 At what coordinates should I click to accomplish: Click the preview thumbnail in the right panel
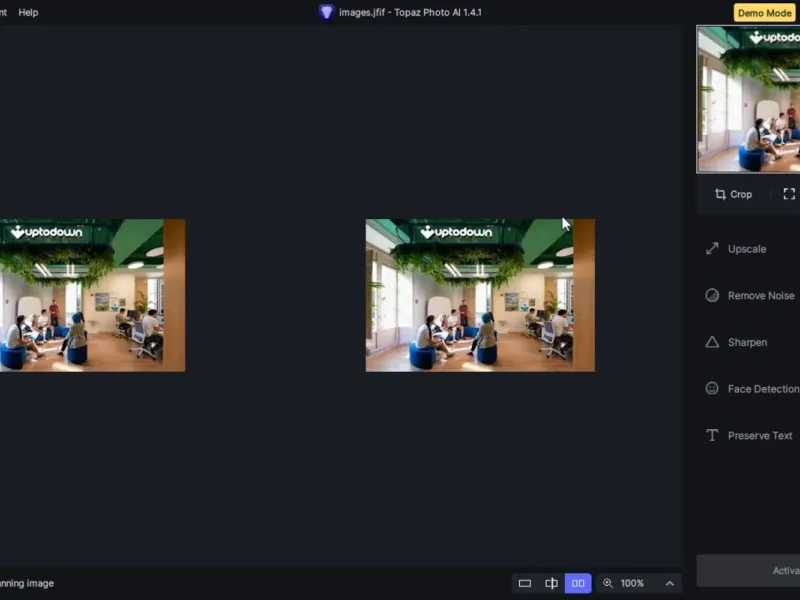(748, 99)
